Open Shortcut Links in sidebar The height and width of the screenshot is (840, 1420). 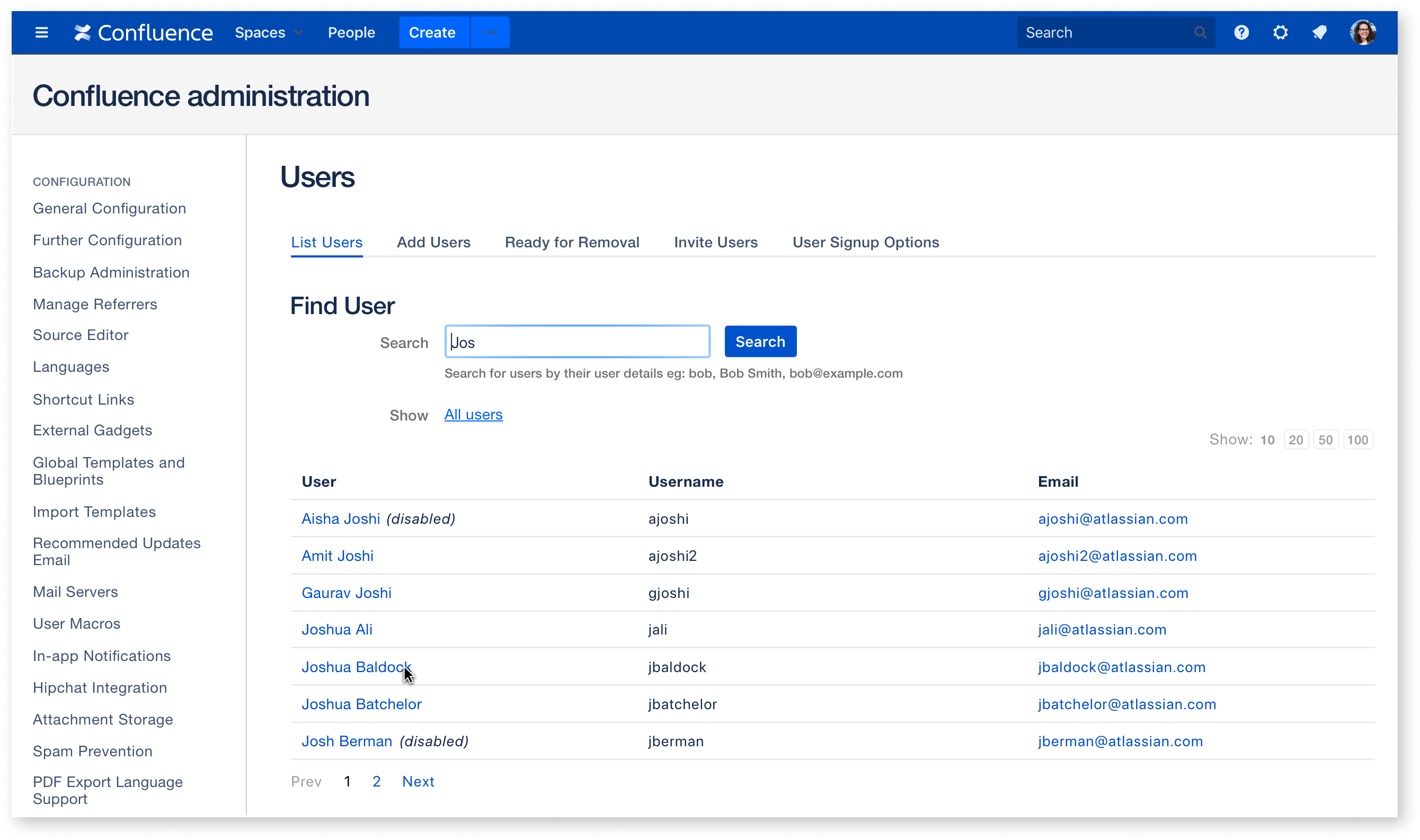point(83,399)
